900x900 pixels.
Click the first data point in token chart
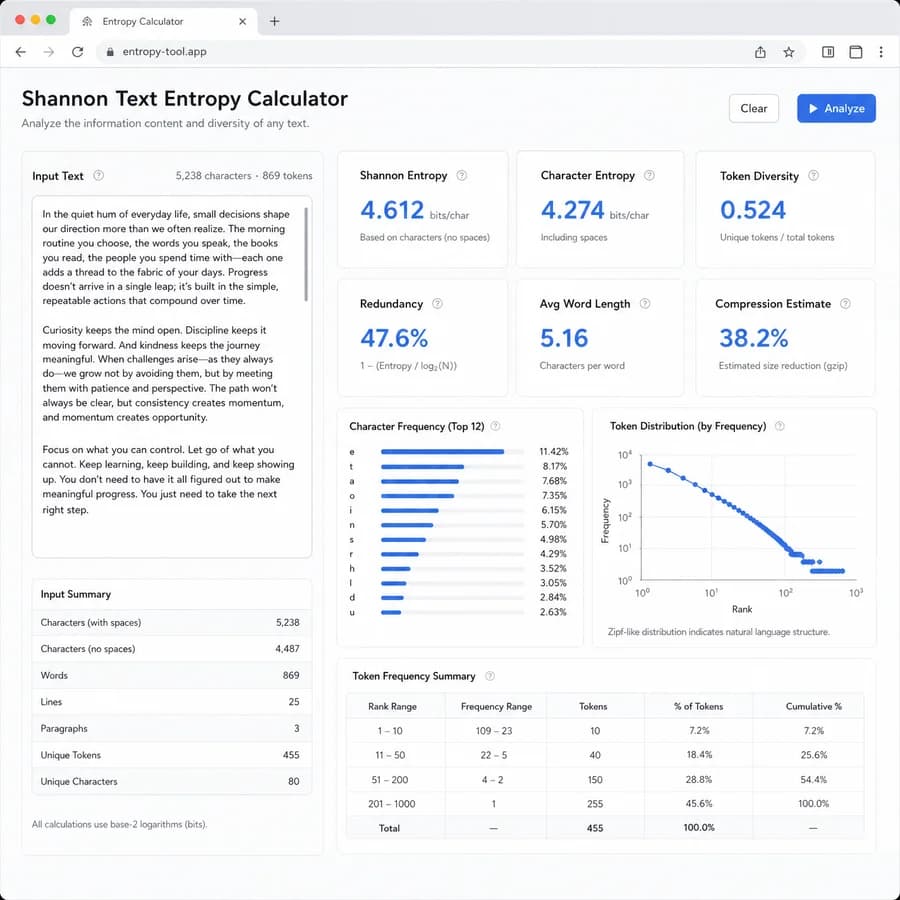click(x=650, y=464)
